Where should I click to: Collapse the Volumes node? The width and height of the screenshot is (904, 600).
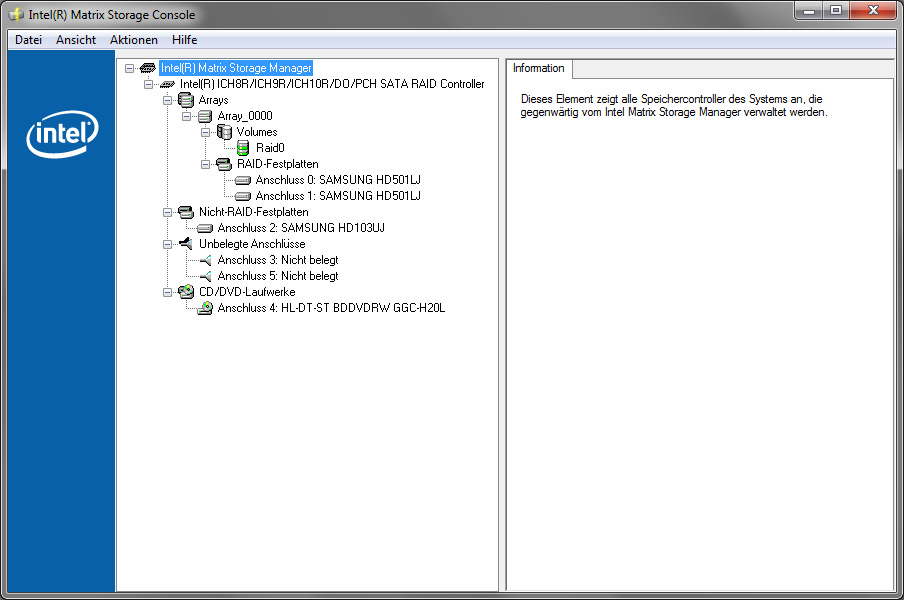pos(205,132)
